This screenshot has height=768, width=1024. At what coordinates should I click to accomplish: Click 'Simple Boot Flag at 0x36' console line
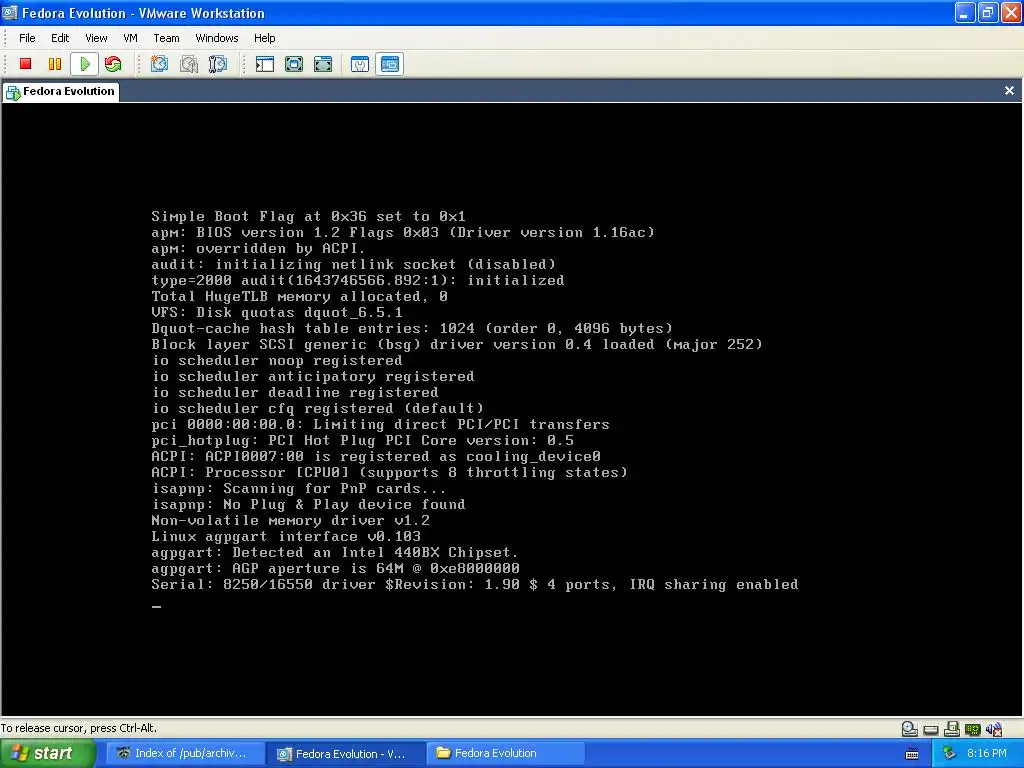pyautogui.click(x=308, y=216)
